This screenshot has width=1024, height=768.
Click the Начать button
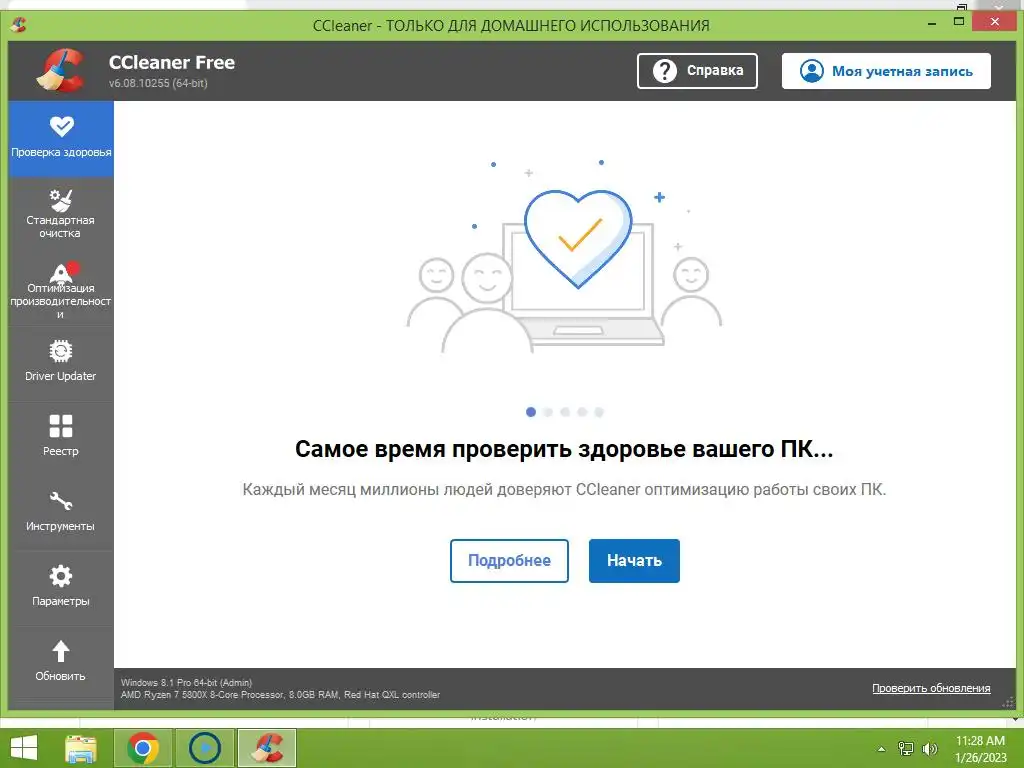634,560
